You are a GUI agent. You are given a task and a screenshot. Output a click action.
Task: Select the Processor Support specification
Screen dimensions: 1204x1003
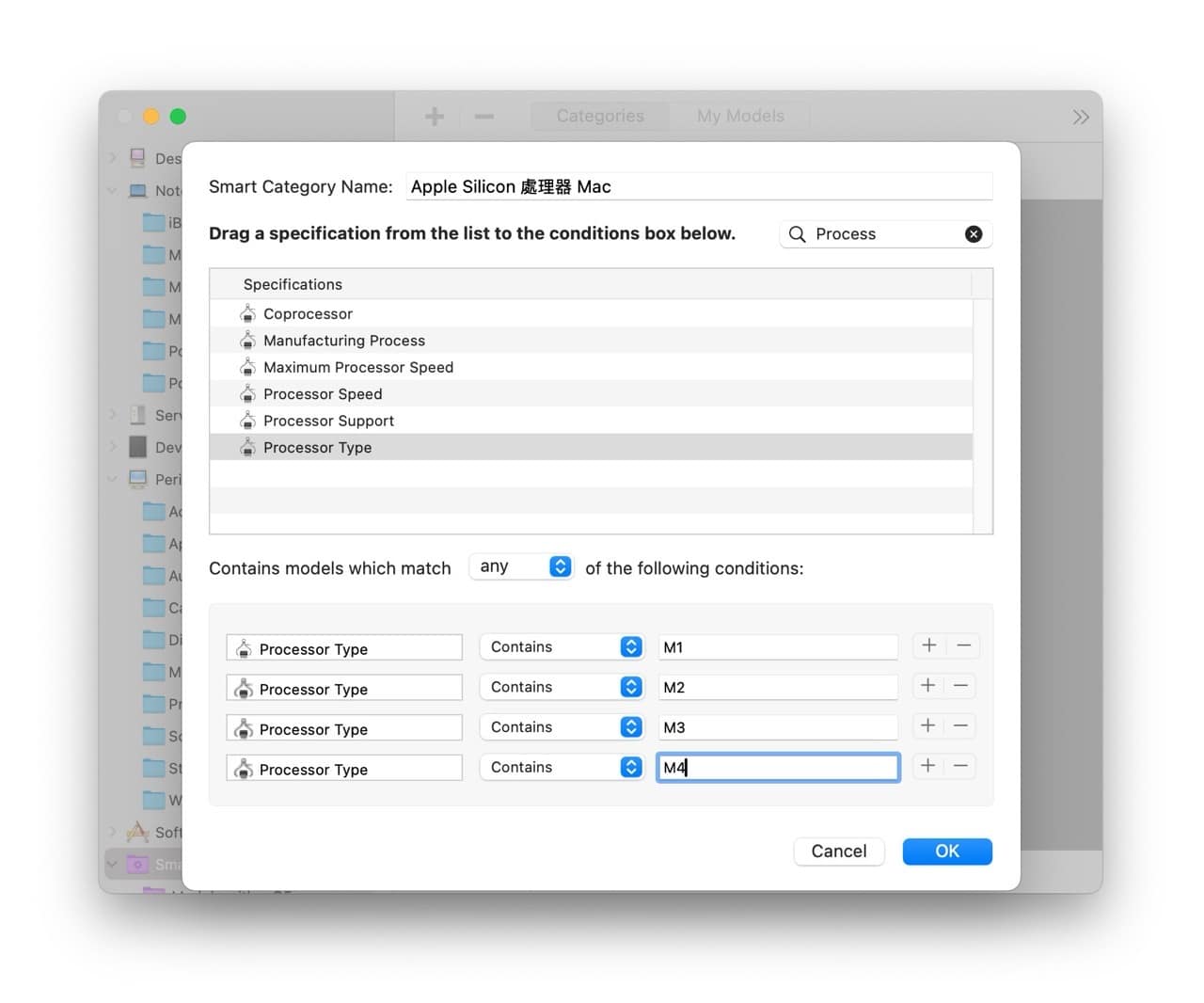click(591, 421)
